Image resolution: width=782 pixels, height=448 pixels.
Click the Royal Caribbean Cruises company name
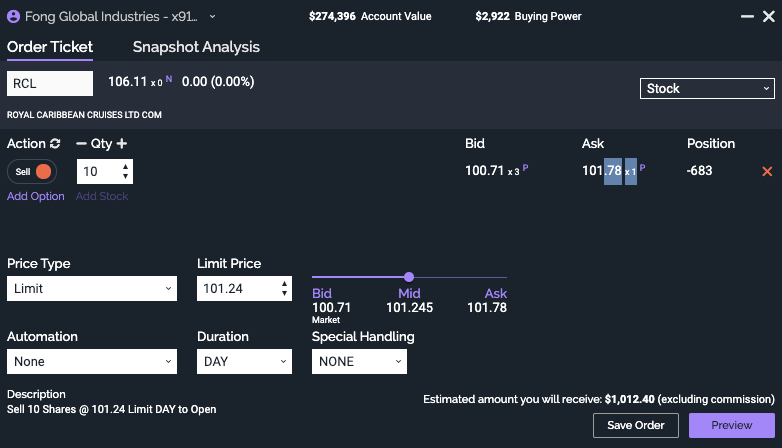point(84,115)
